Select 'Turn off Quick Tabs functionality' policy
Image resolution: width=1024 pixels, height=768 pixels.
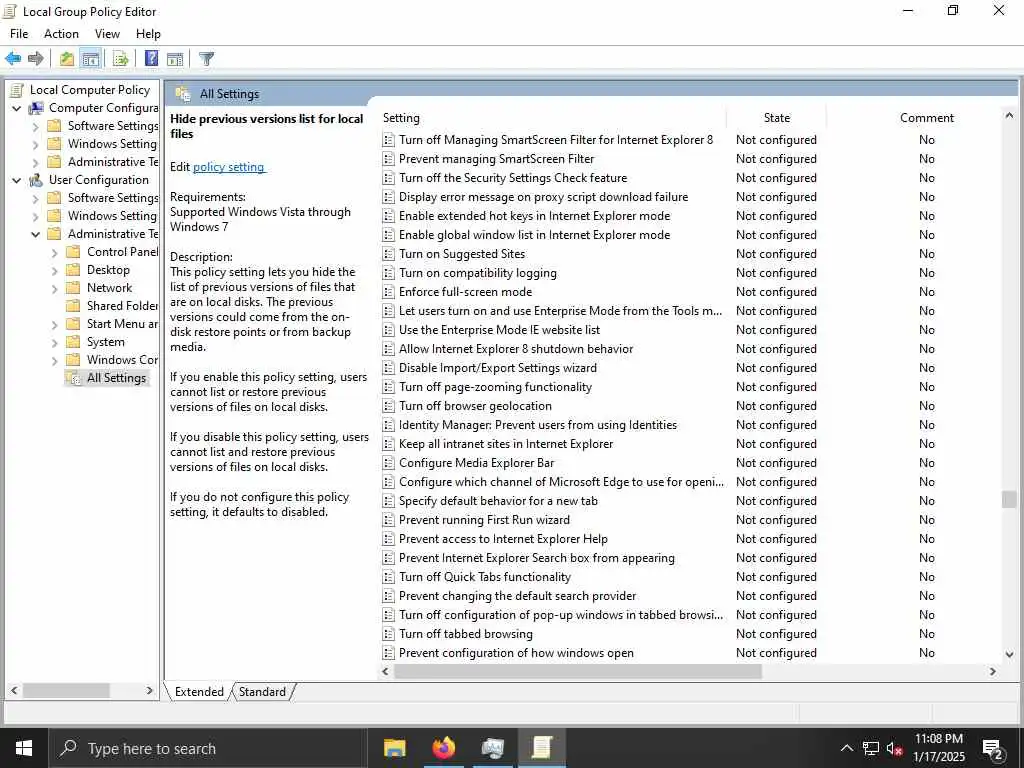[485, 577]
